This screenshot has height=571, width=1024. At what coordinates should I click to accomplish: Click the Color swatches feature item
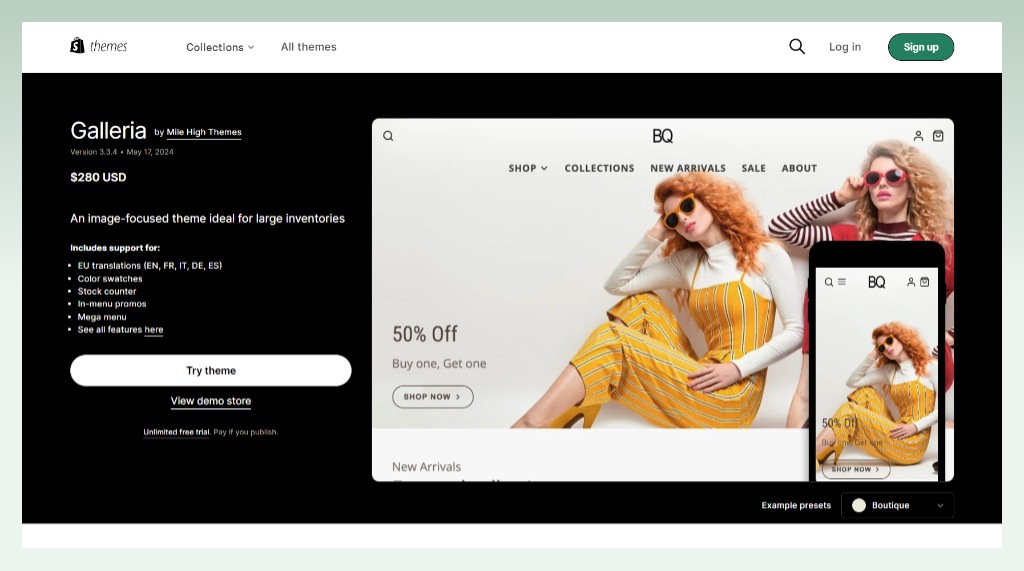point(110,278)
